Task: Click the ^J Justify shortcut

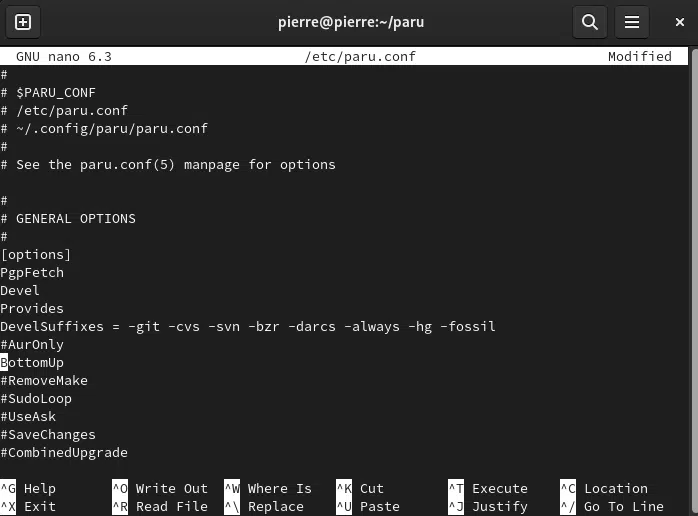Action: point(488,507)
